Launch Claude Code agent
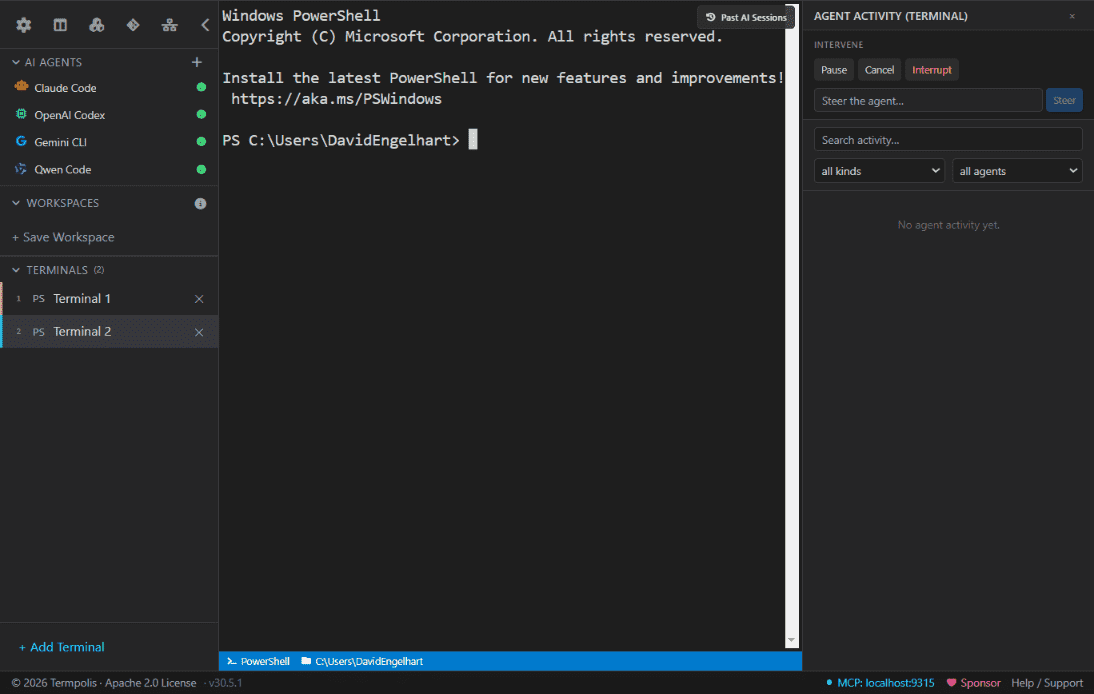 (x=66, y=88)
